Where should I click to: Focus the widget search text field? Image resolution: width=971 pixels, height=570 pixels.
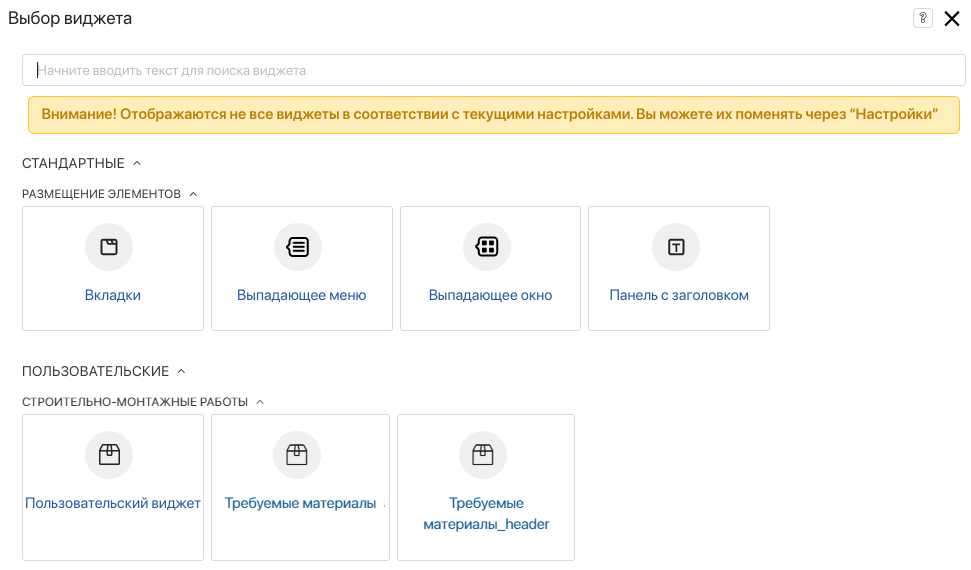[x=493, y=70]
